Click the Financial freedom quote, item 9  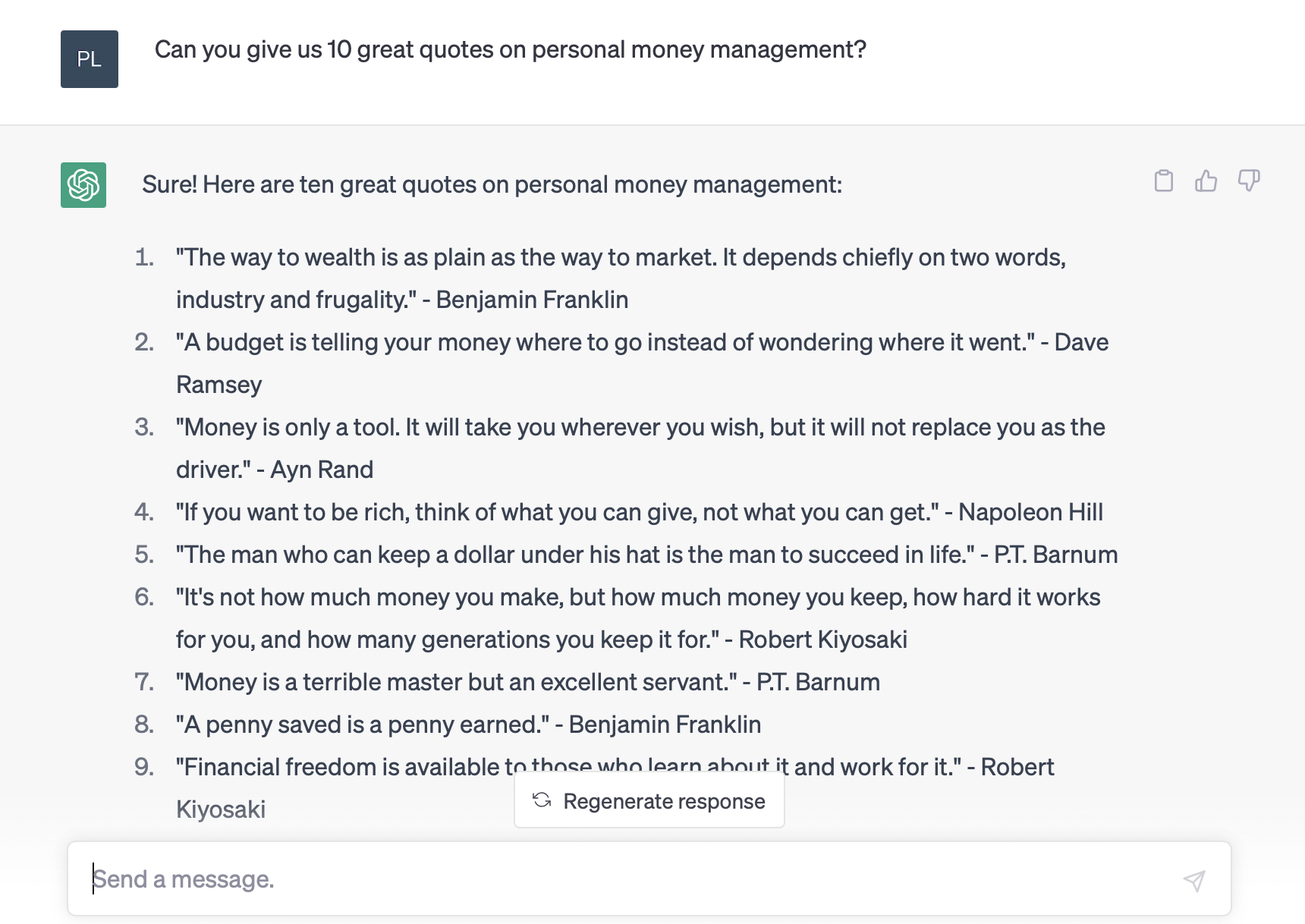[615, 788]
